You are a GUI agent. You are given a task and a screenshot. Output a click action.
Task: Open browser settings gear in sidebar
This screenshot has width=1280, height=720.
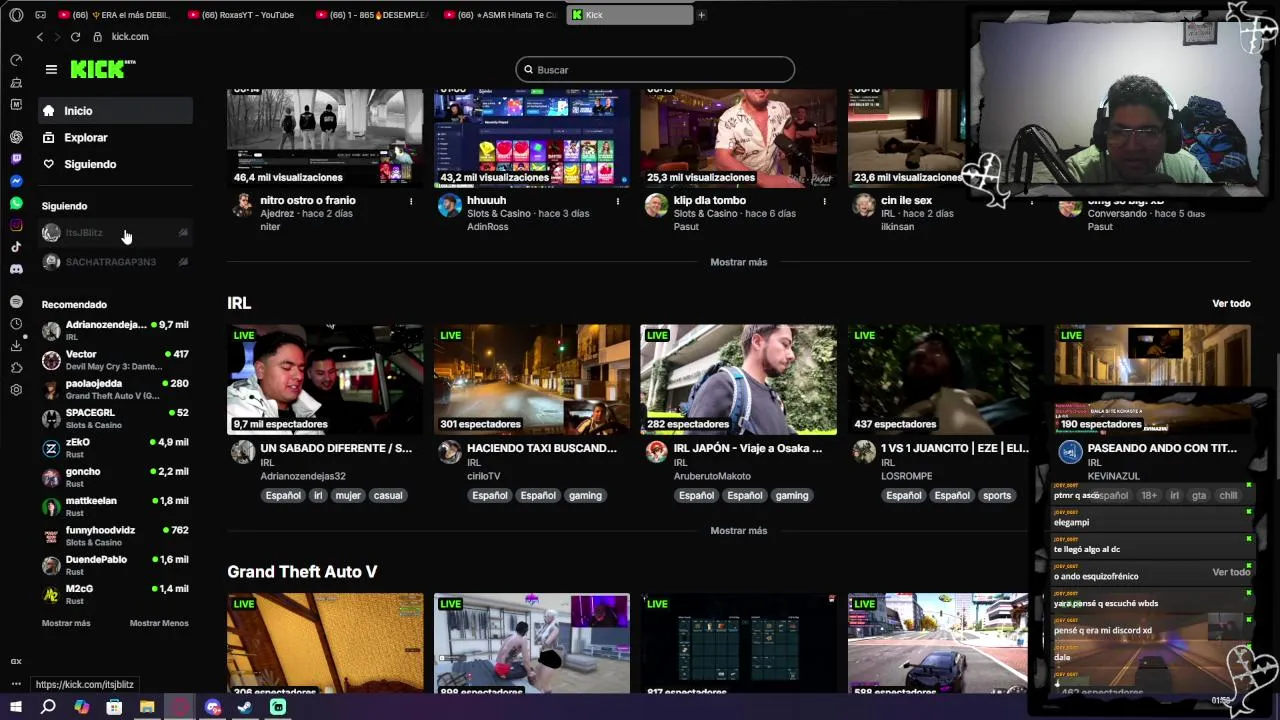16,389
